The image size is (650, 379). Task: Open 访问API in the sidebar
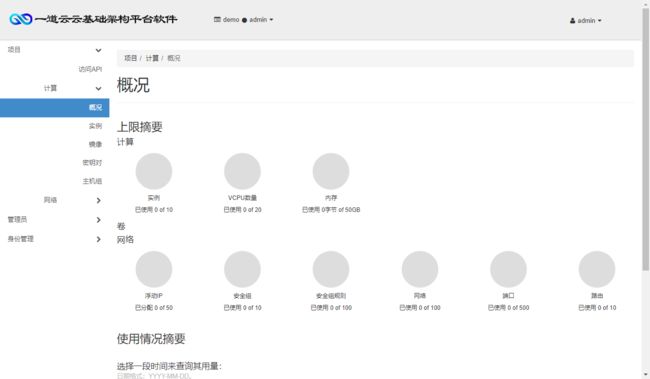(x=90, y=69)
